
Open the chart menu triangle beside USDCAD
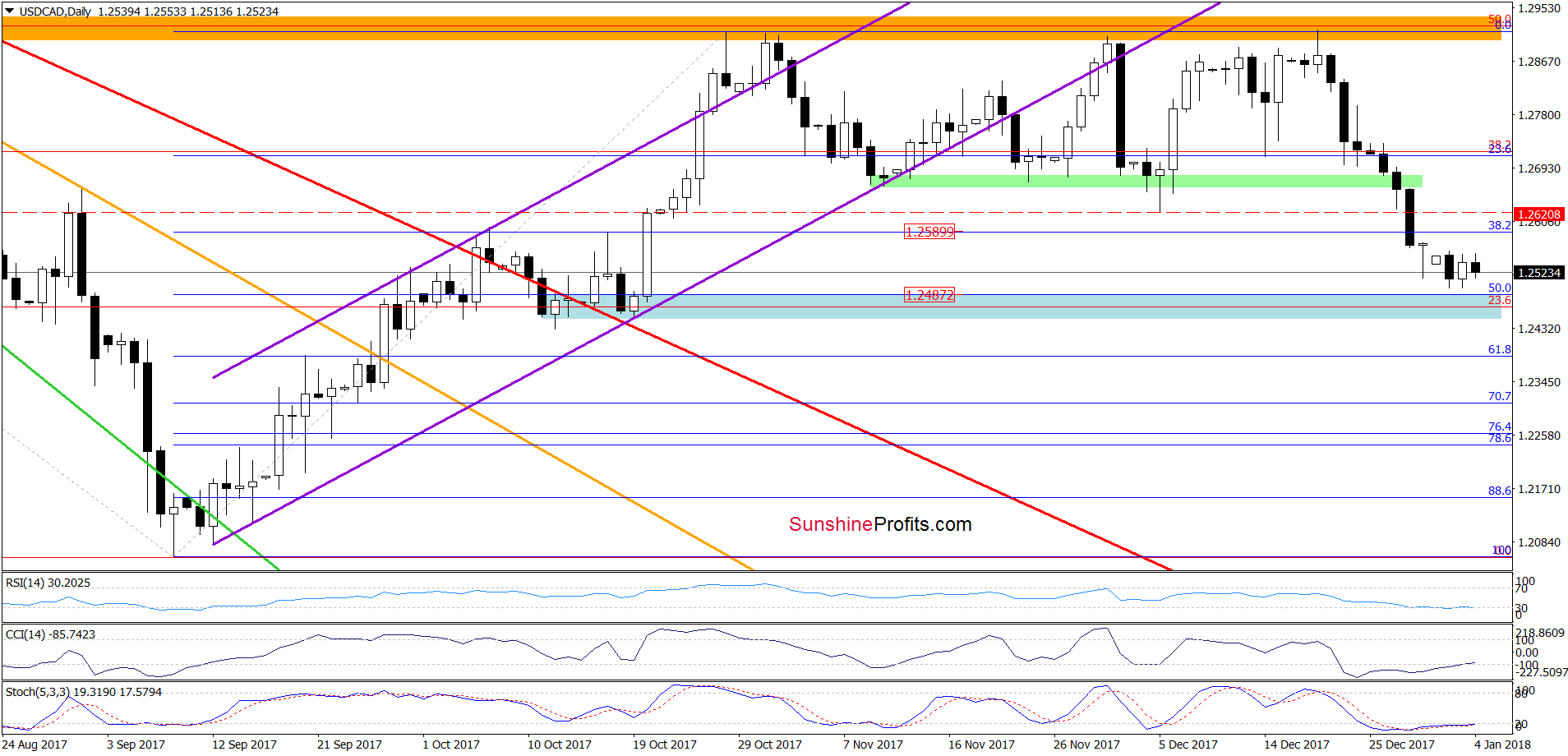click(9, 12)
